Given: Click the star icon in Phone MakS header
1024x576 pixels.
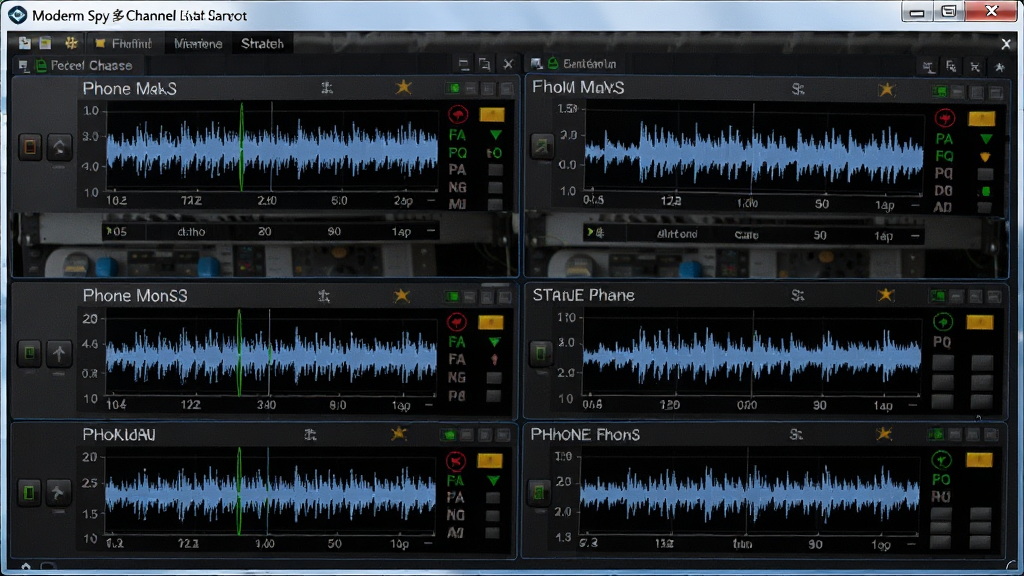Looking at the screenshot, I should click(x=404, y=87).
